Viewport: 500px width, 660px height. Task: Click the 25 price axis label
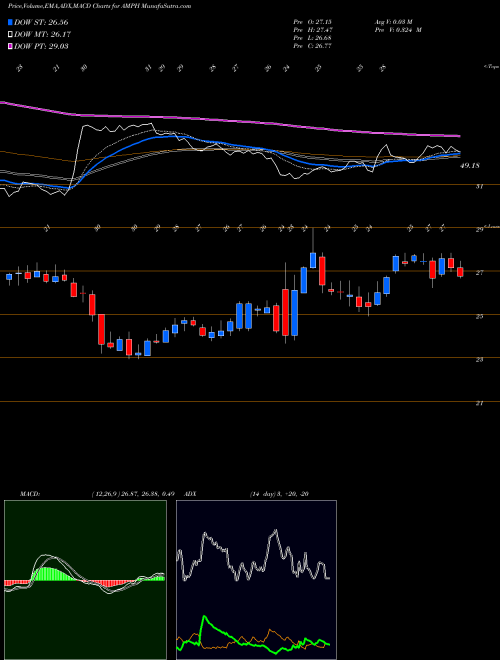(479, 317)
